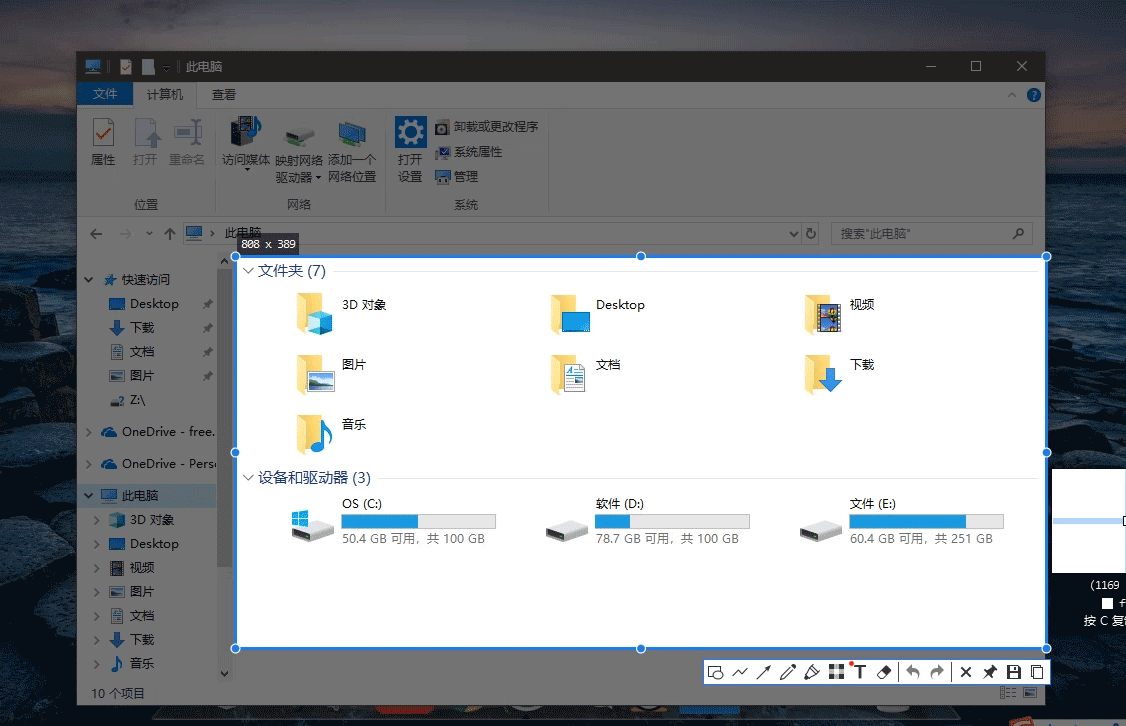Save the screenshot with the disk icon
The width and height of the screenshot is (1126, 726).
[1013, 672]
